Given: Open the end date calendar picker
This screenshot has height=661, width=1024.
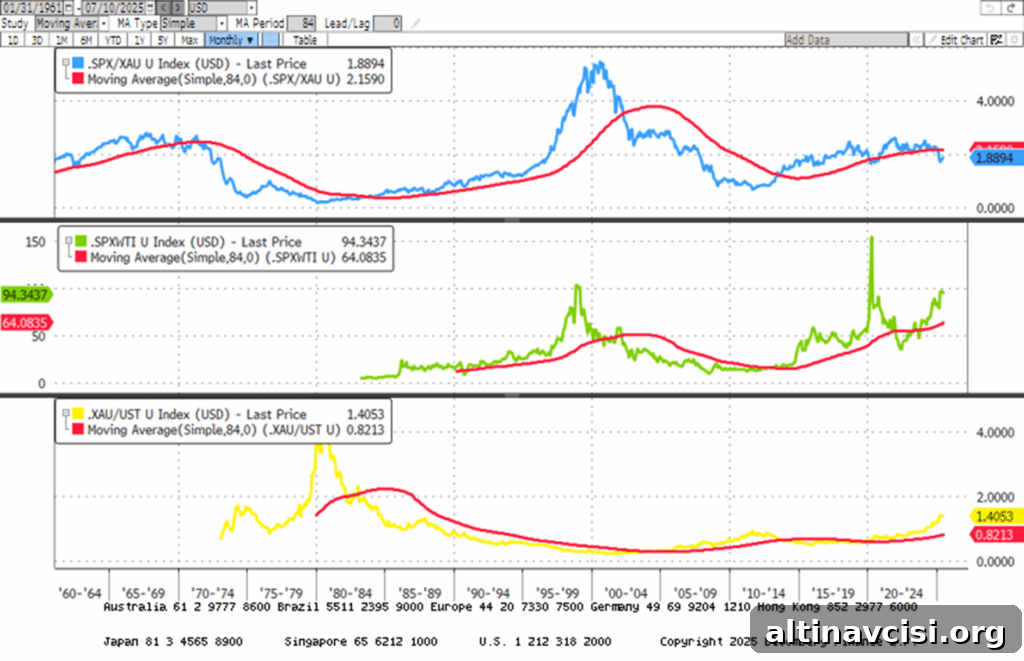Looking at the screenshot, I should (150, 8).
